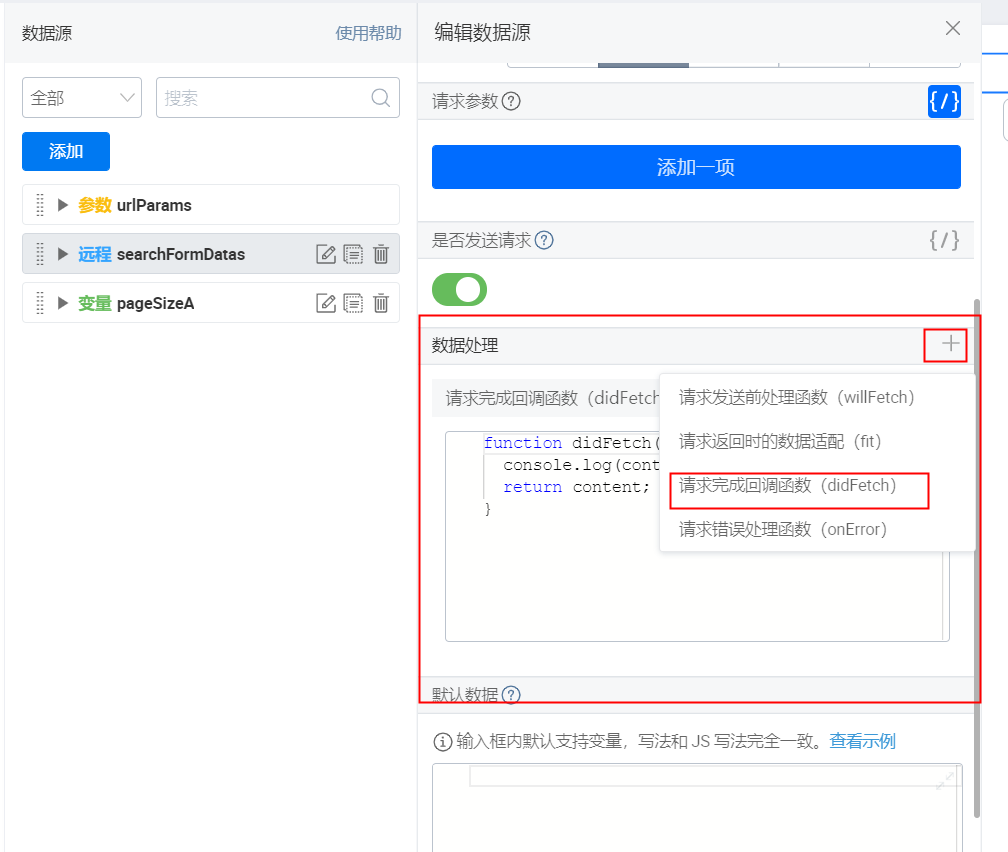Expand the pageSizeA variable item

[62, 303]
